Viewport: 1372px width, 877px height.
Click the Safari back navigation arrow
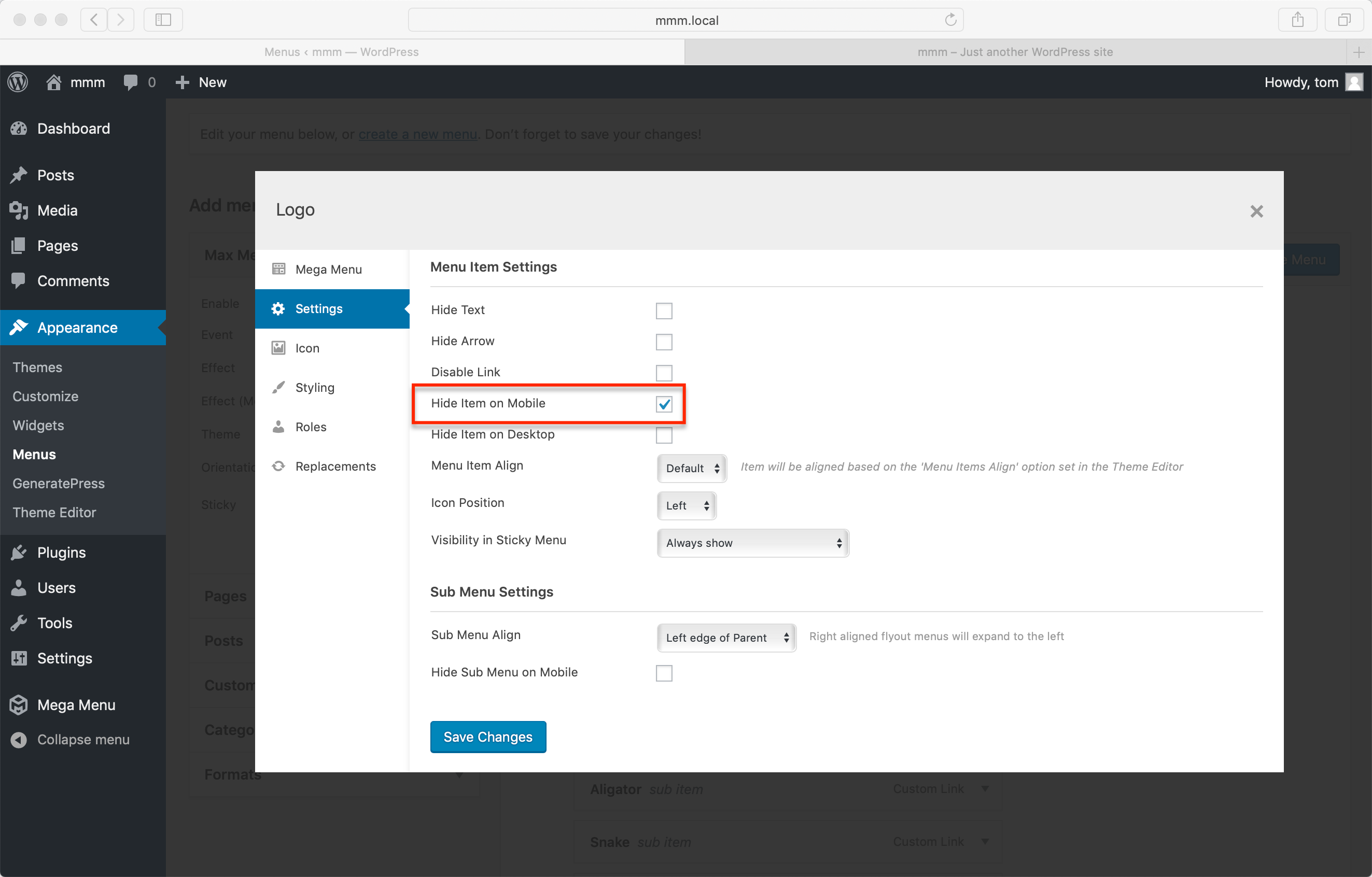pyautogui.click(x=94, y=20)
